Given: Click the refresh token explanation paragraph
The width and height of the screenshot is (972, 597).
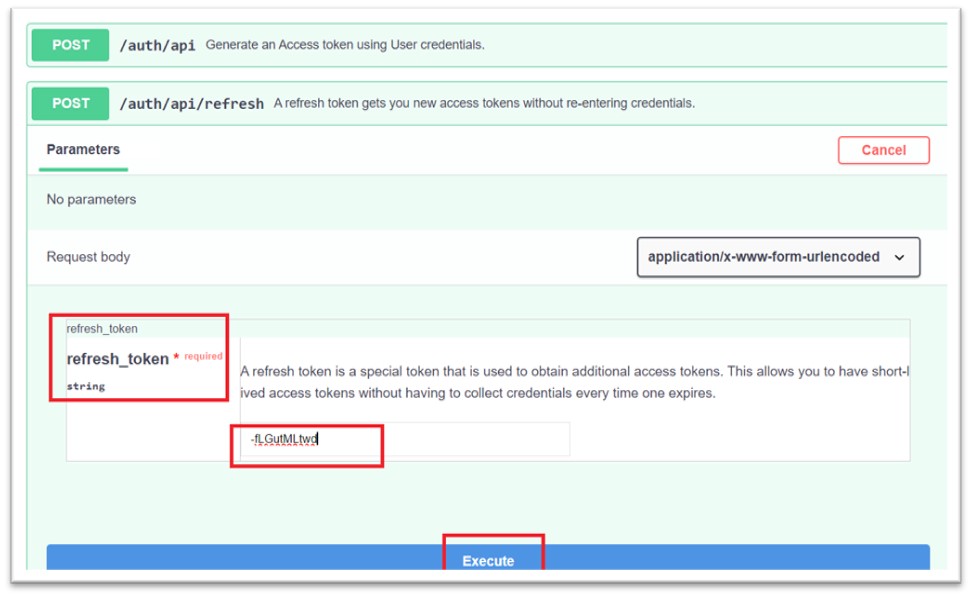Looking at the screenshot, I should (574, 382).
